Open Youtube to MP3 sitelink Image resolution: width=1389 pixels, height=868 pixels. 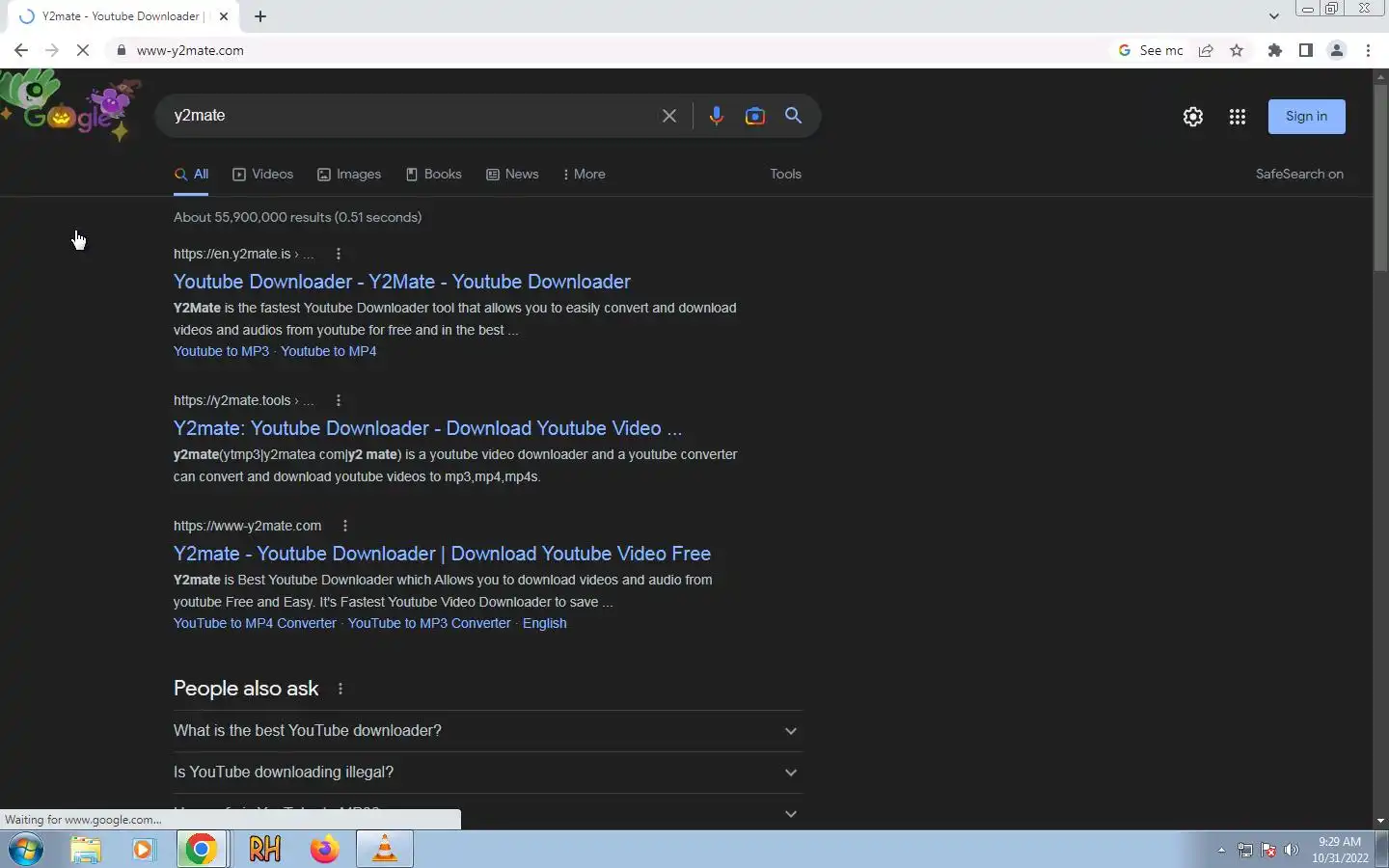[221, 351]
